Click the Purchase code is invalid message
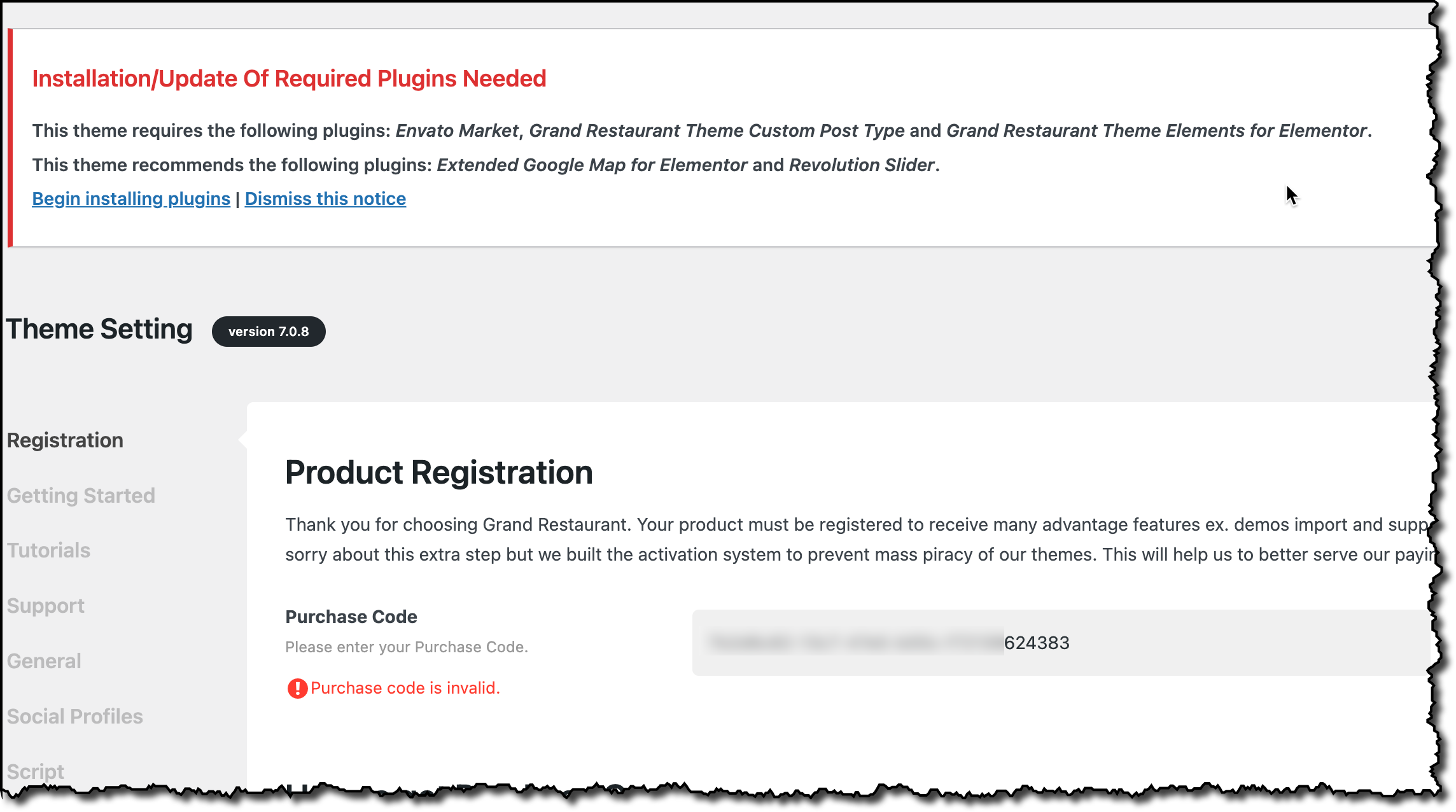This screenshot has height=812, width=1456. click(x=405, y=688)
